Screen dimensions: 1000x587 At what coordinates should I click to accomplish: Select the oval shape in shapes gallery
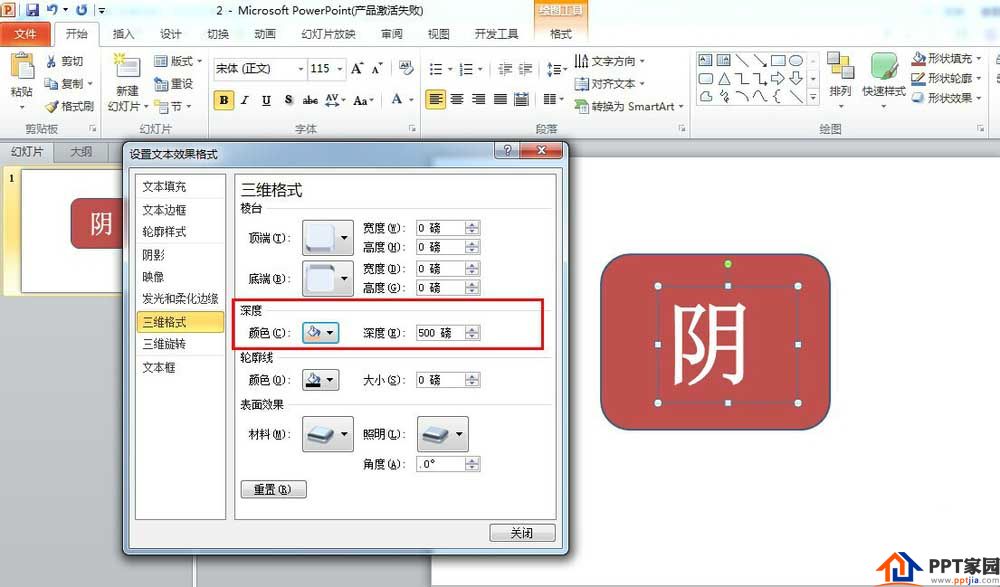pyautogui.click(x=796, y=61)
